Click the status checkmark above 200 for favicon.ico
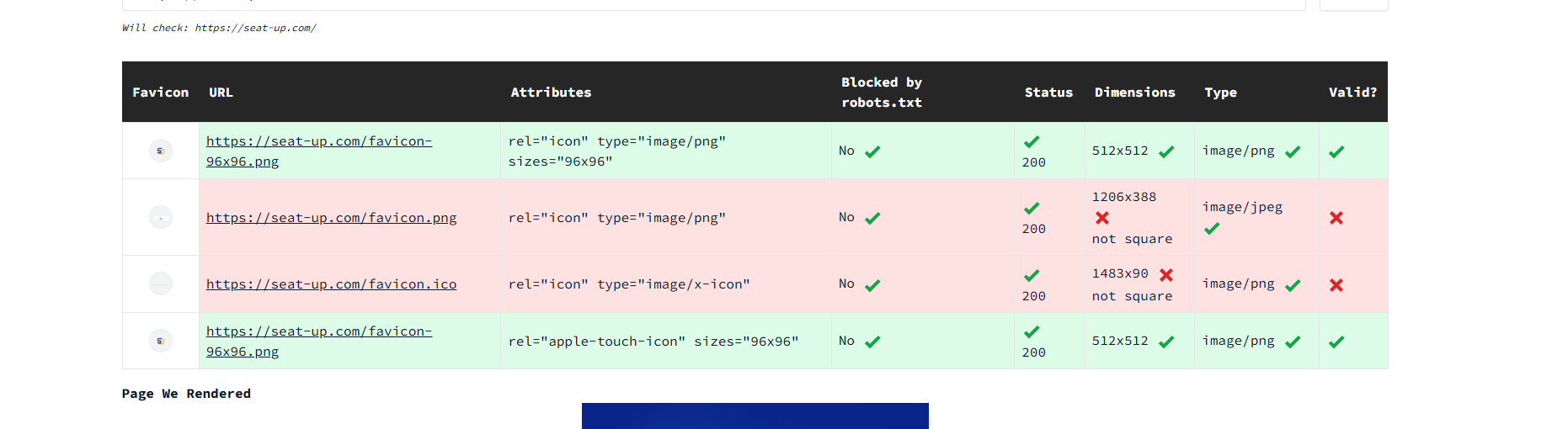 coord(1032,275)
